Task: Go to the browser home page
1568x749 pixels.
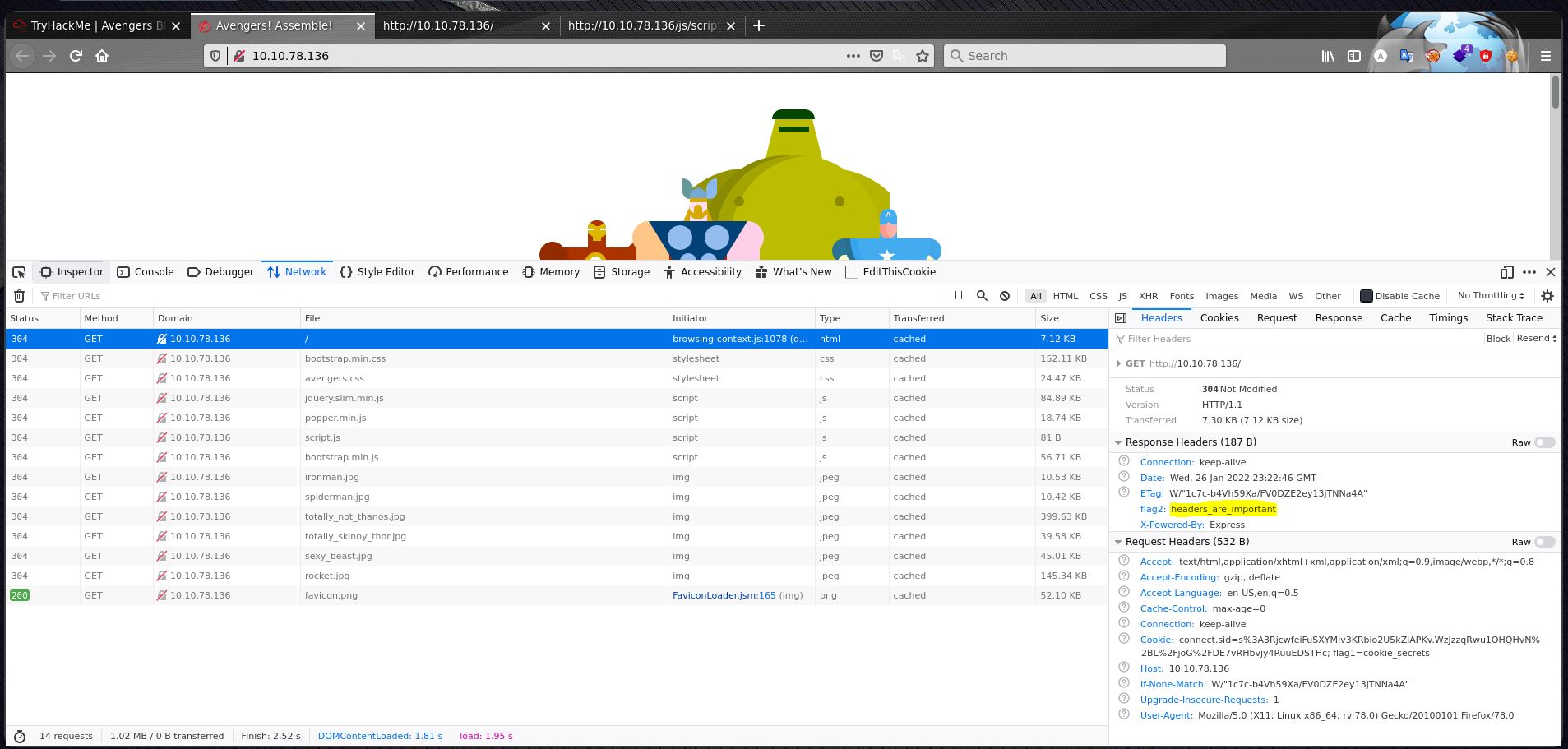Action: [x=102, y=56]
